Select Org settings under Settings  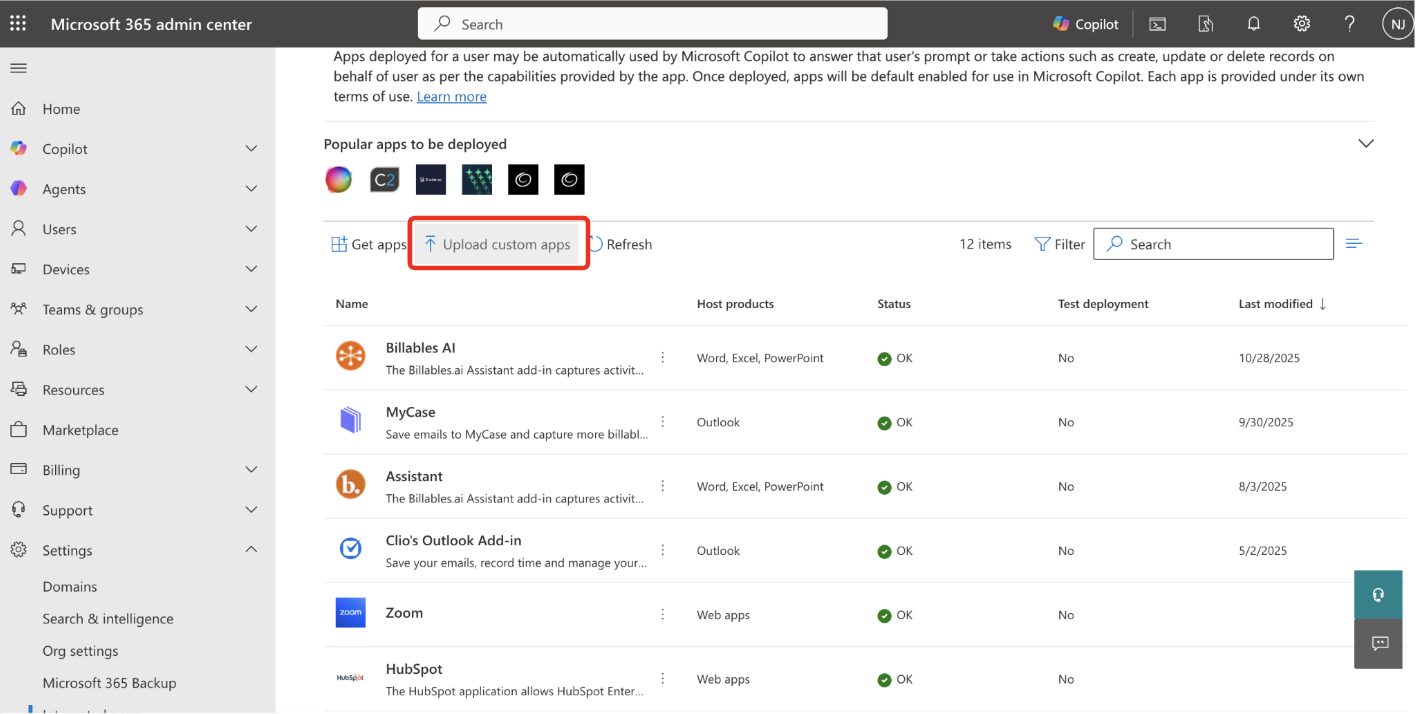80,651
